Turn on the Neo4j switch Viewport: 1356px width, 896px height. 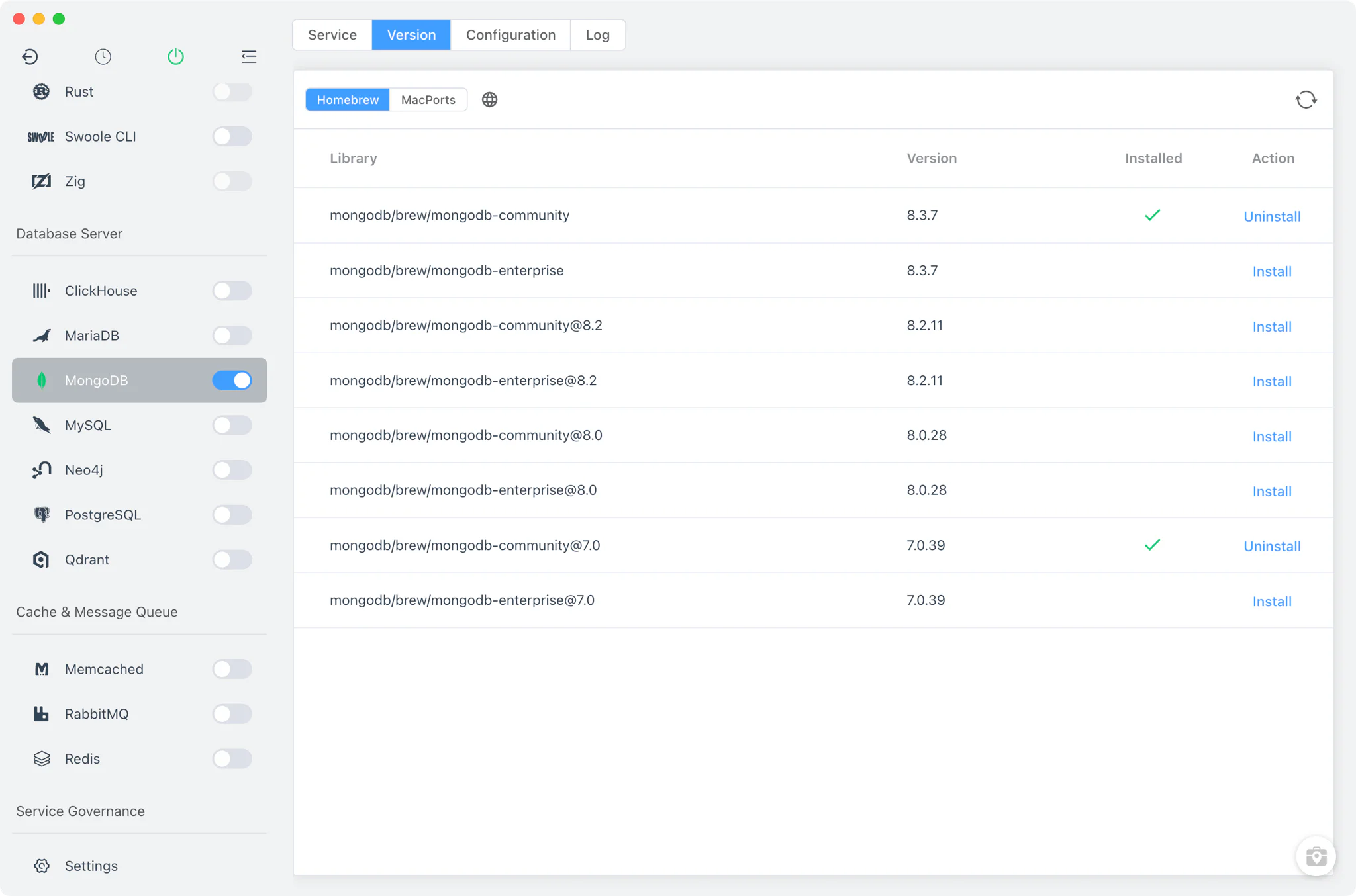(x=232, y=470)
